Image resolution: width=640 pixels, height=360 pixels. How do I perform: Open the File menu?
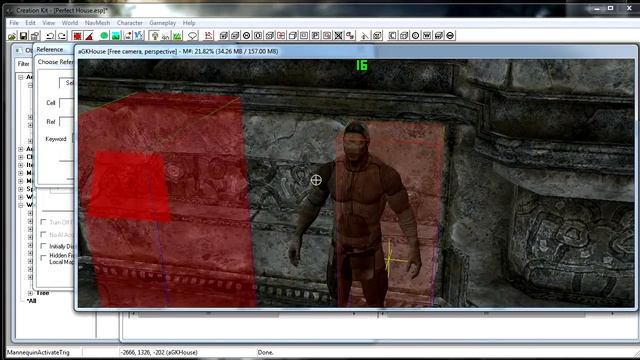(x=14, y=23)
